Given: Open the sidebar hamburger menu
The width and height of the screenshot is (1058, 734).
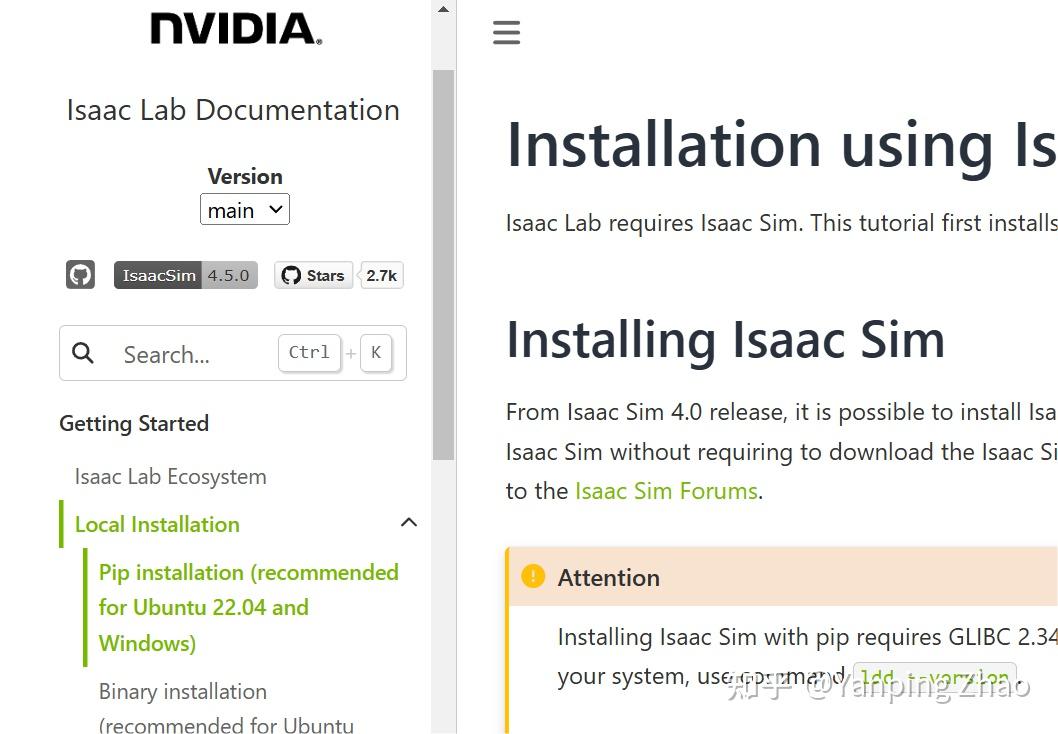Looking at the screenshot, I should coord(506,31).
